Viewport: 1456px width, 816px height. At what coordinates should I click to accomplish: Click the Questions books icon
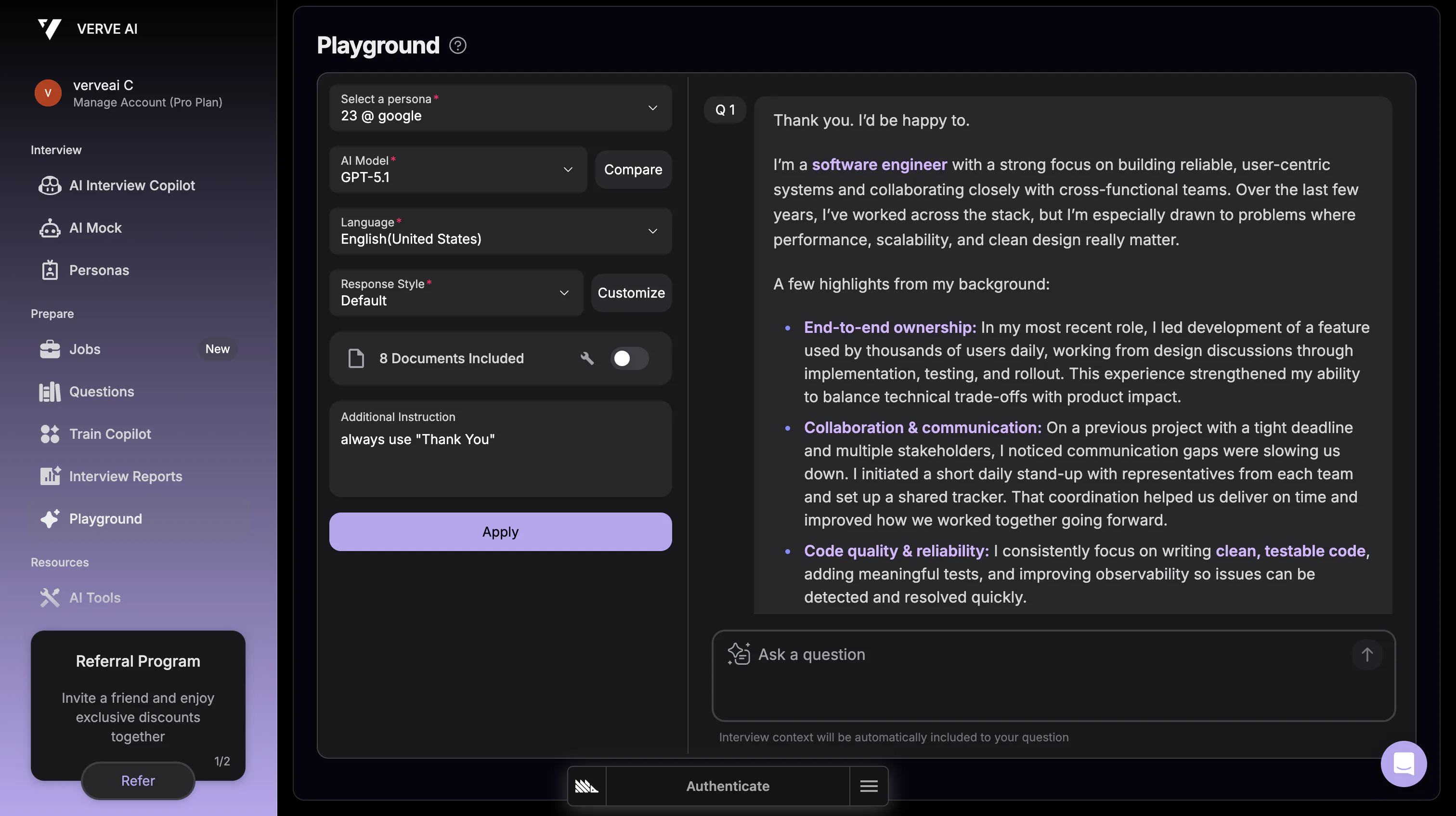(x=50, y=392)
